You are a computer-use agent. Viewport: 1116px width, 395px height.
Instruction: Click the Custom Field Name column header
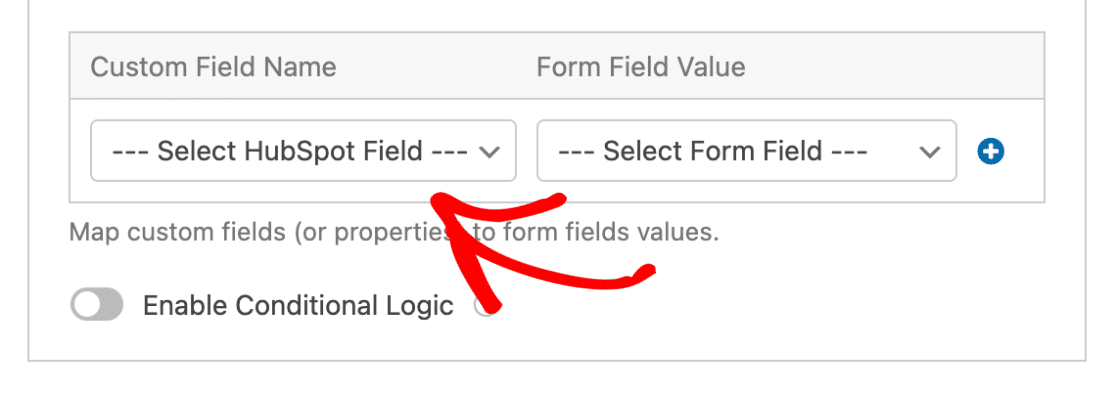tap(214, 67)
